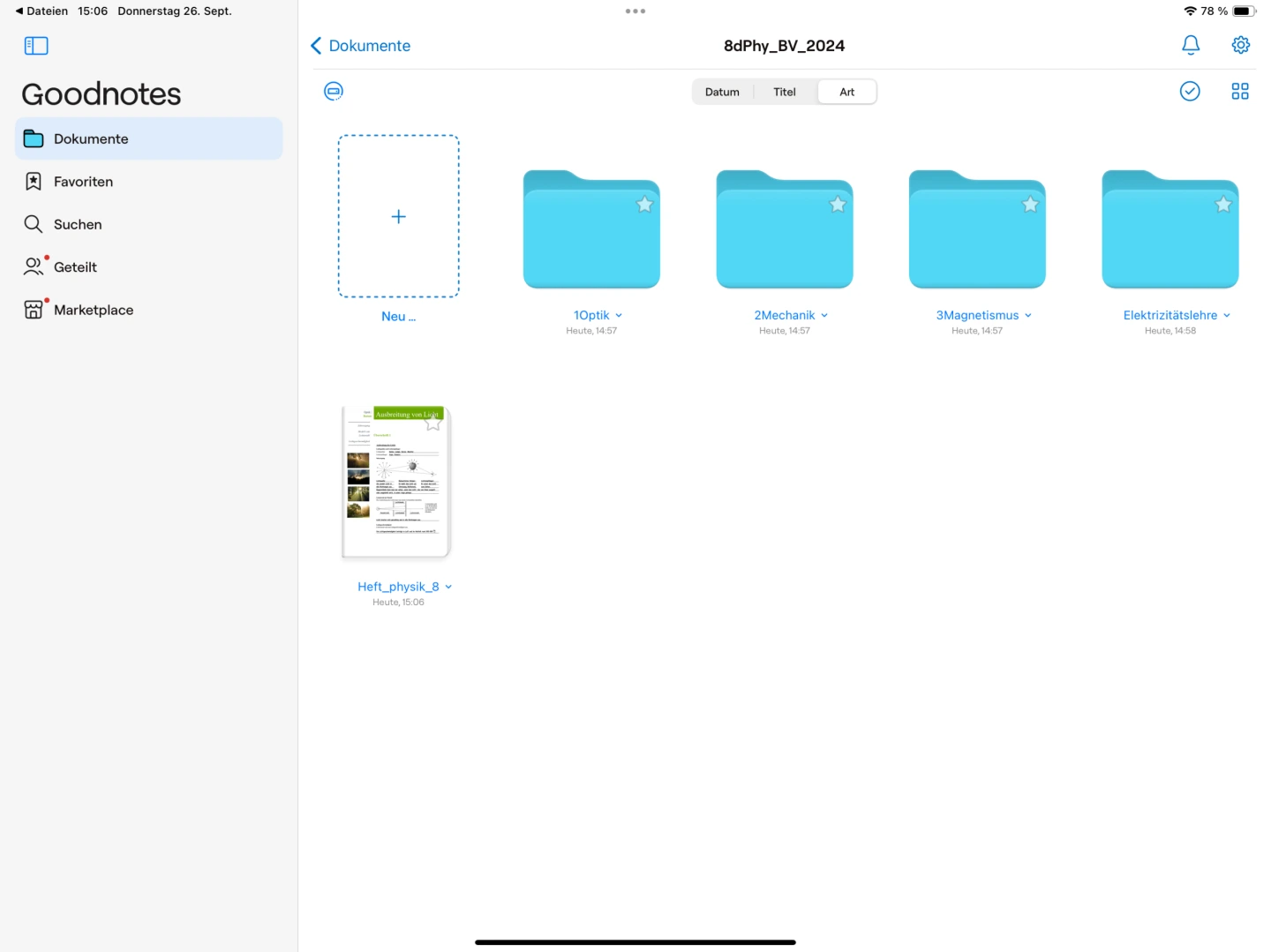Open settings gear icon
1271x952 pixels.
point(1240,45)
